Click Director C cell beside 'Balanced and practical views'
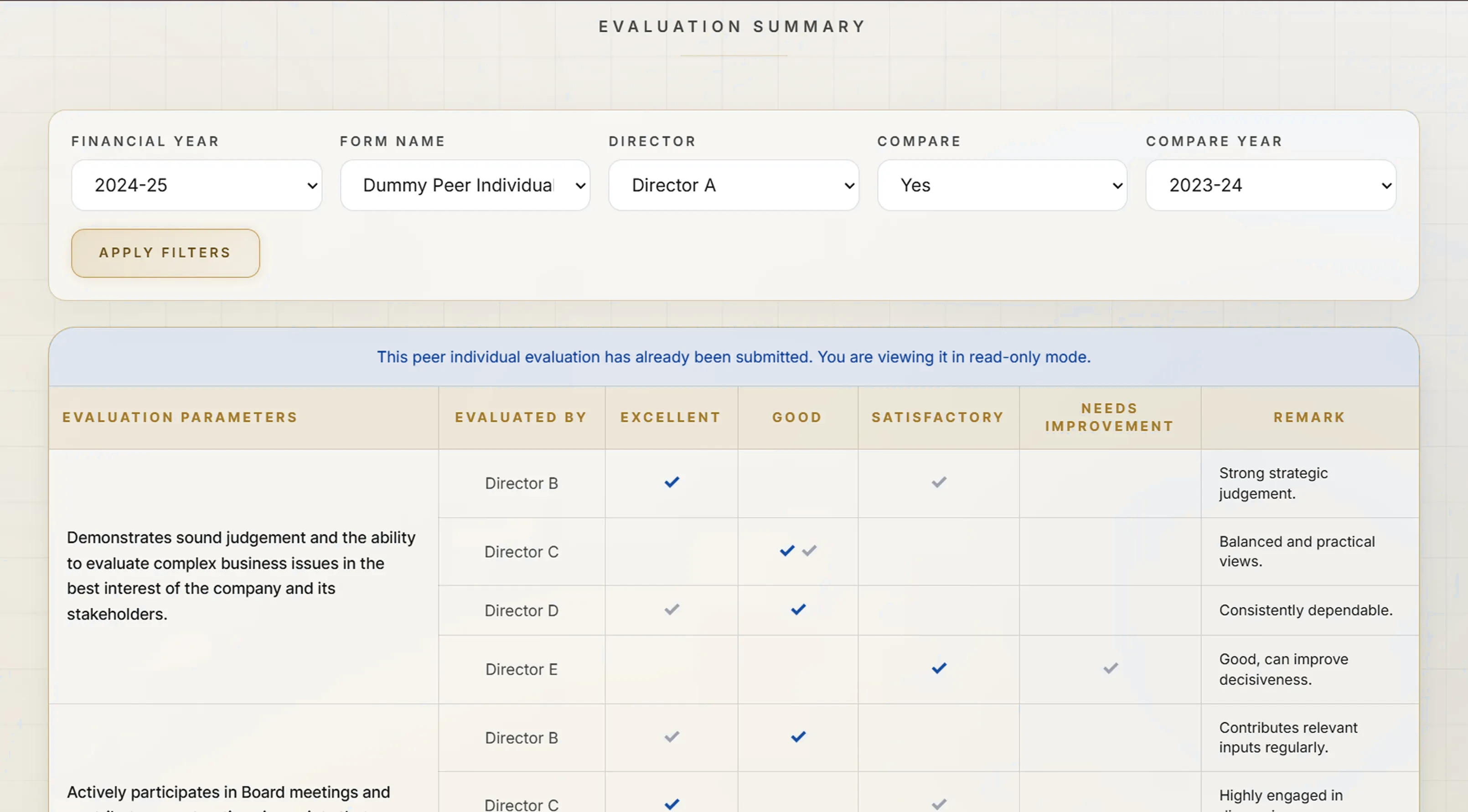The height and width of the screenshot is (812, 1468). pos(522,552)
